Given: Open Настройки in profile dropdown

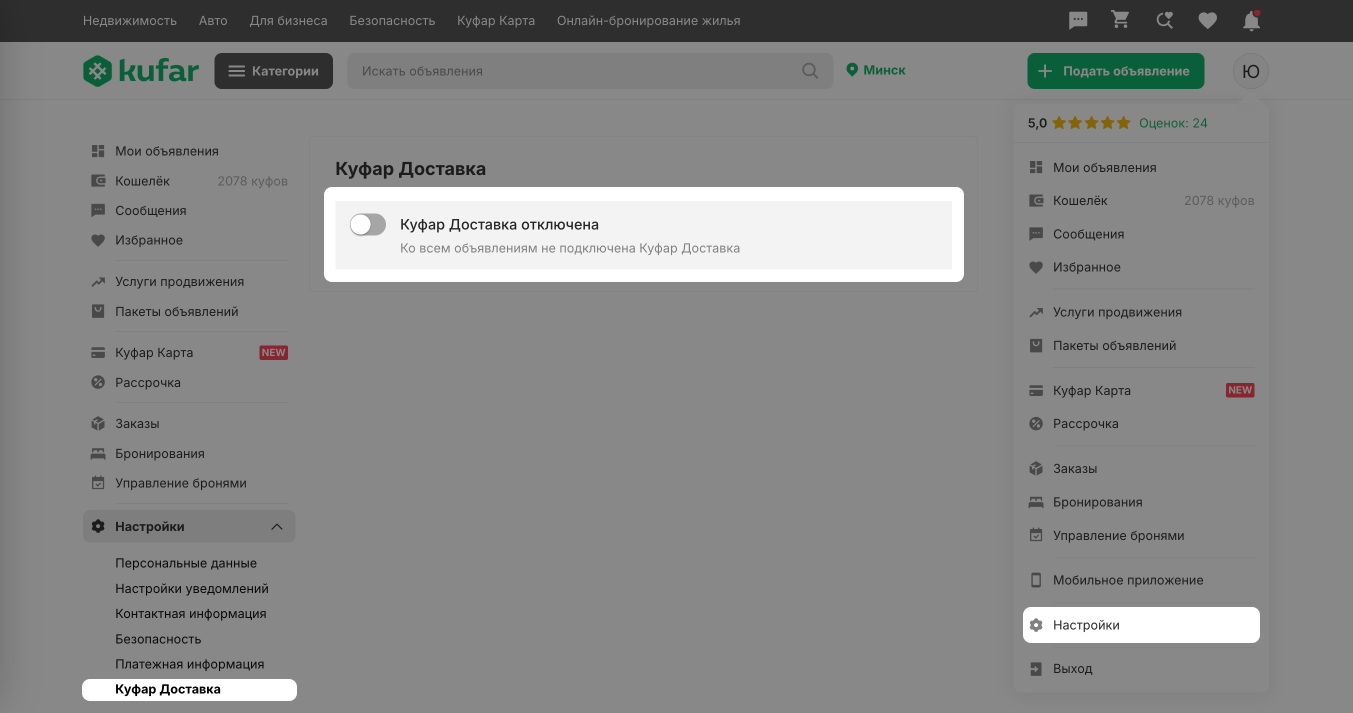Looking at the screenshot, I should point(1141,625).
